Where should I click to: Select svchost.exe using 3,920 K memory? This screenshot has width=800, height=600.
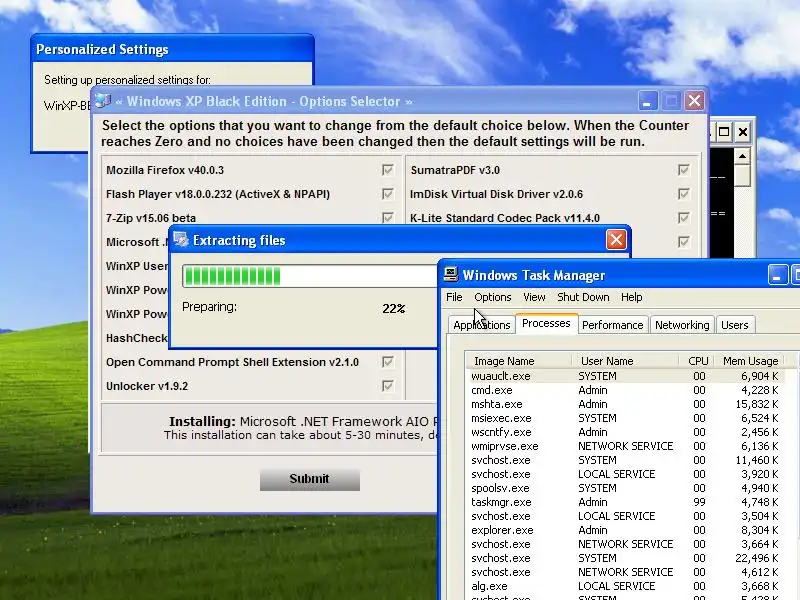(x=624, y=474)
